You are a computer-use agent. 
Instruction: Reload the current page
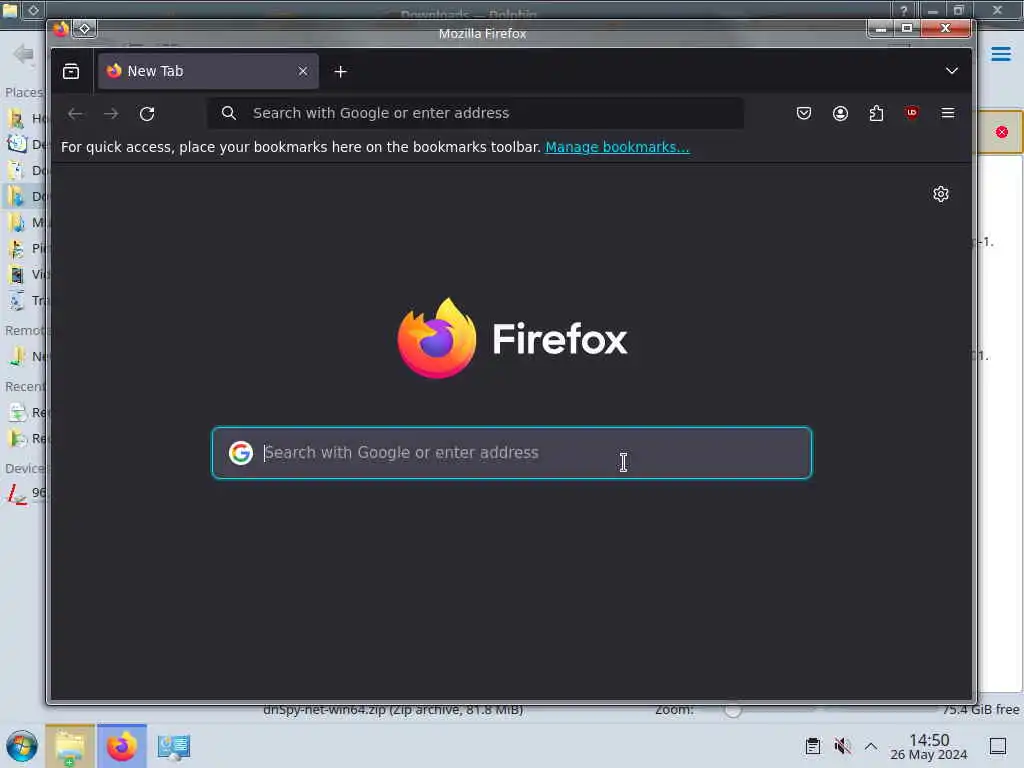click(147, 114)
